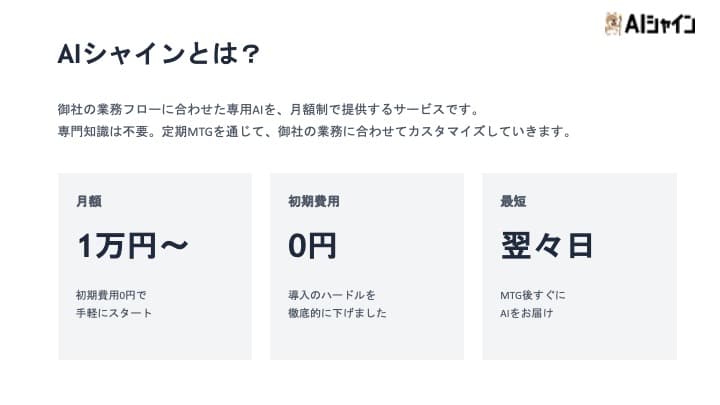Select the large 翌々日 text
The image size is (720, 405).
[x=547, y=245]
